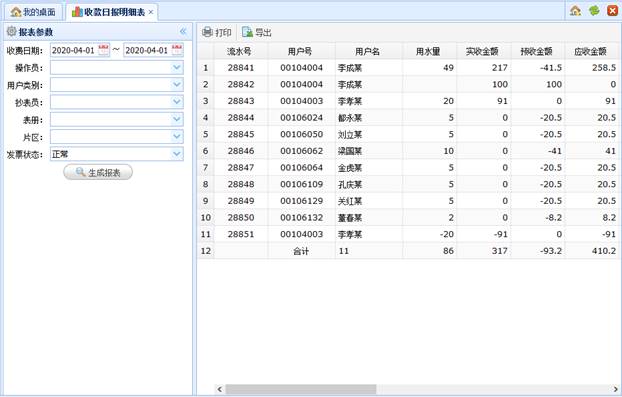
Task: Sort by 预收金额 column header
Action: pyautogui.click(x=538, y=51)
